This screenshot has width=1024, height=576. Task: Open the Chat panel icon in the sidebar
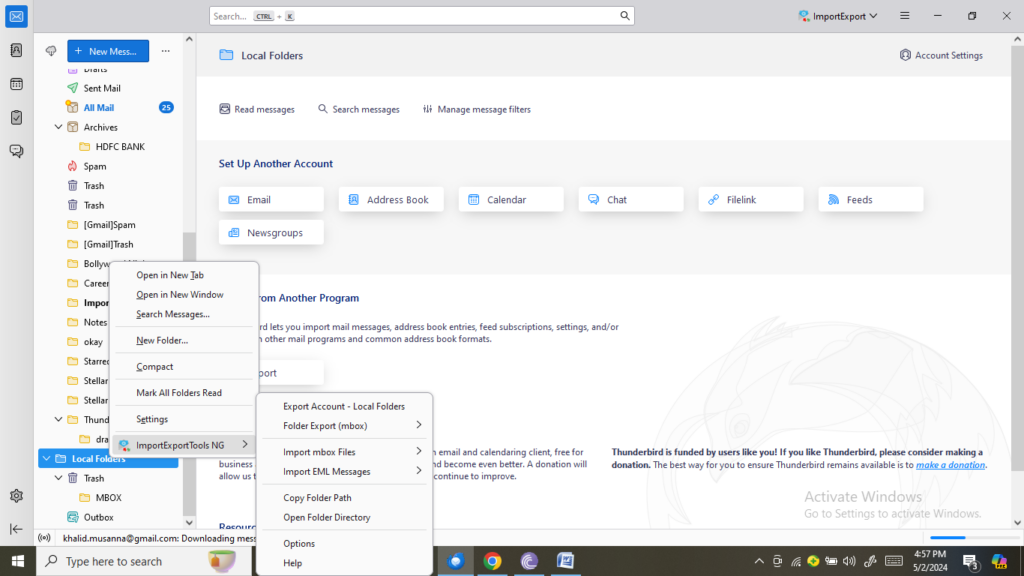tap(16, 151)
